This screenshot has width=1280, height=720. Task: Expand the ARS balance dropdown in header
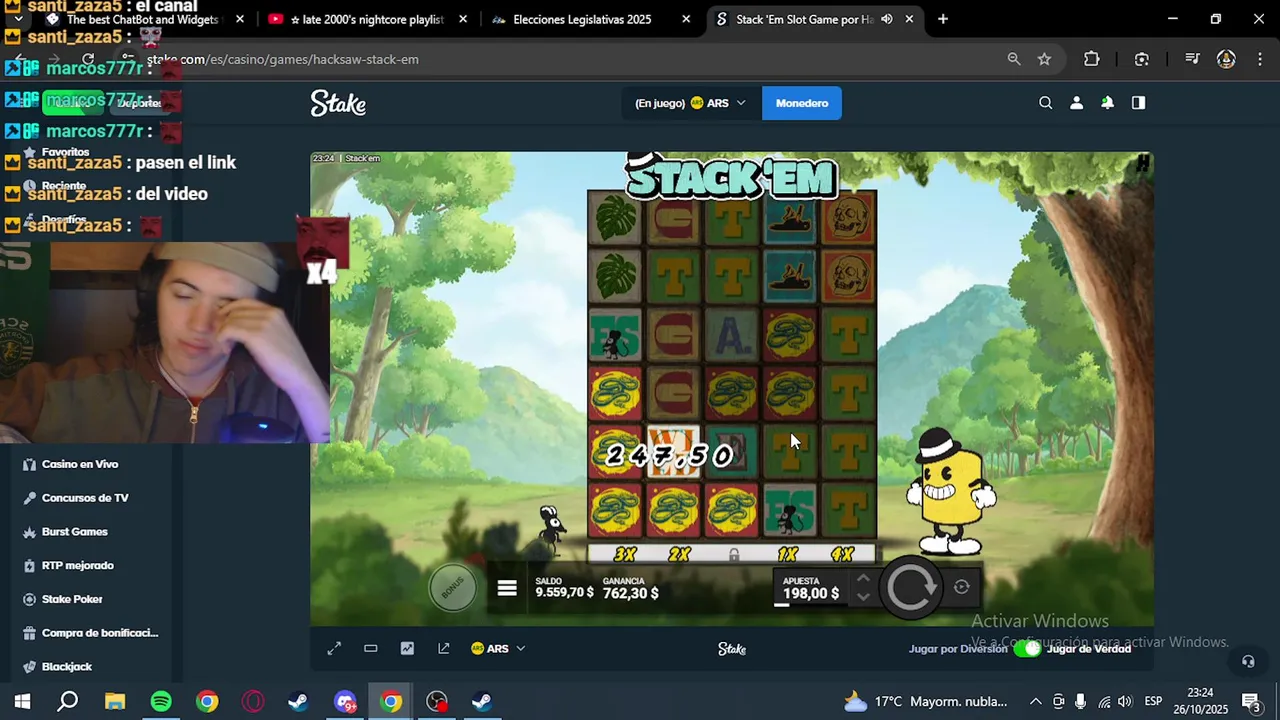[x=690, y=103]
